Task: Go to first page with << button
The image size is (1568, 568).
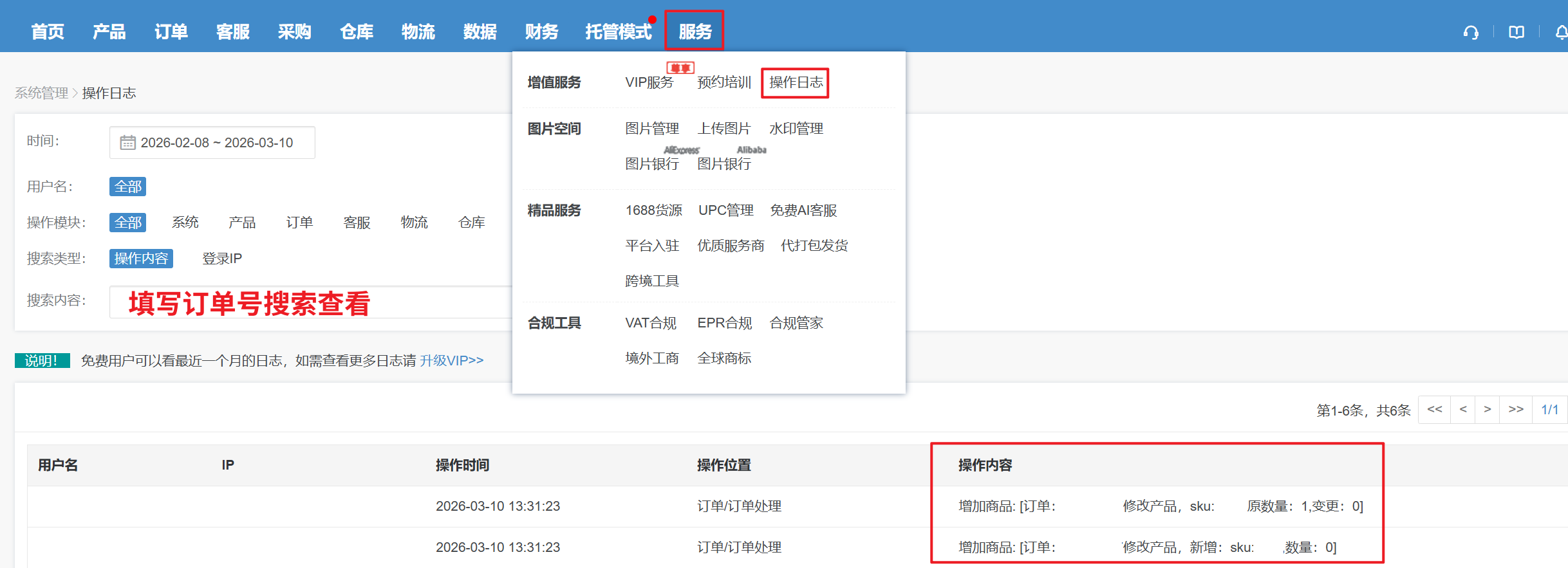Action: pyautogui.click(x=1434, y=410)
